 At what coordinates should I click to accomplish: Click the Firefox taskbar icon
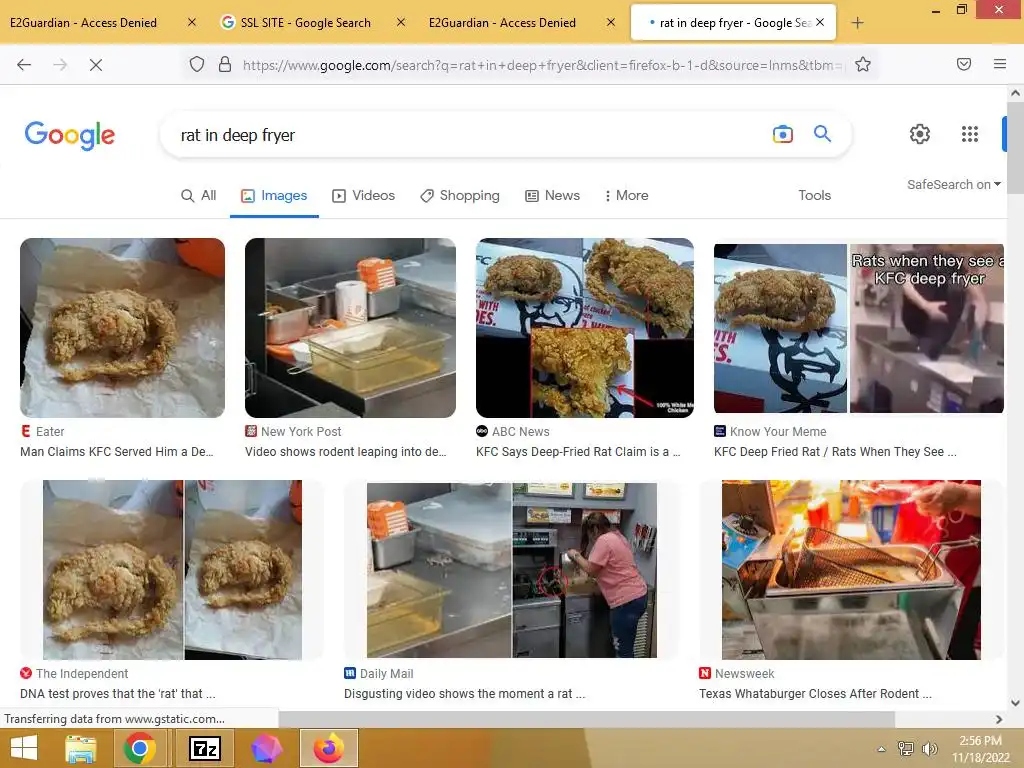tap(328, 748)
